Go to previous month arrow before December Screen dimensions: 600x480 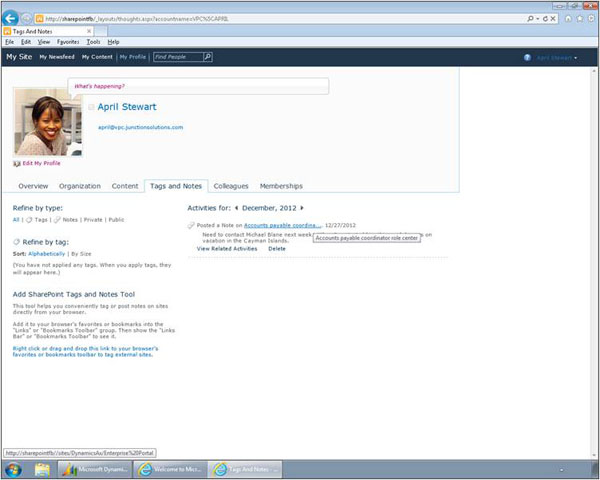pos(236,208)
